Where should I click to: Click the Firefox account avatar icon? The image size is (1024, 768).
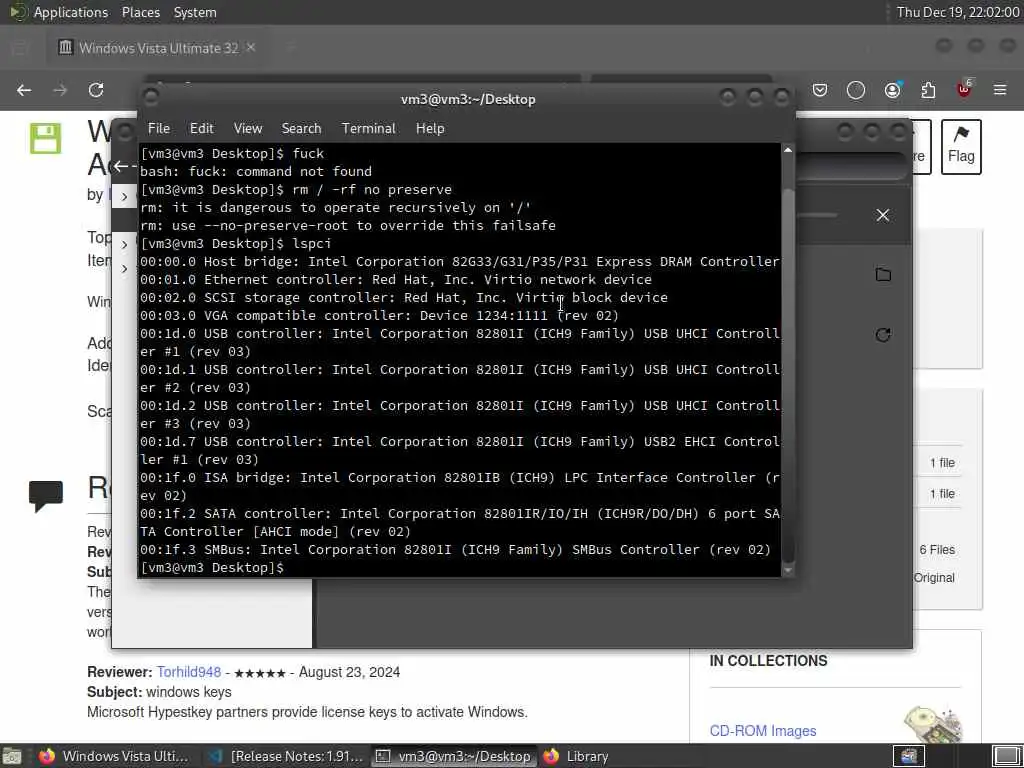click(x=892, y=90)
